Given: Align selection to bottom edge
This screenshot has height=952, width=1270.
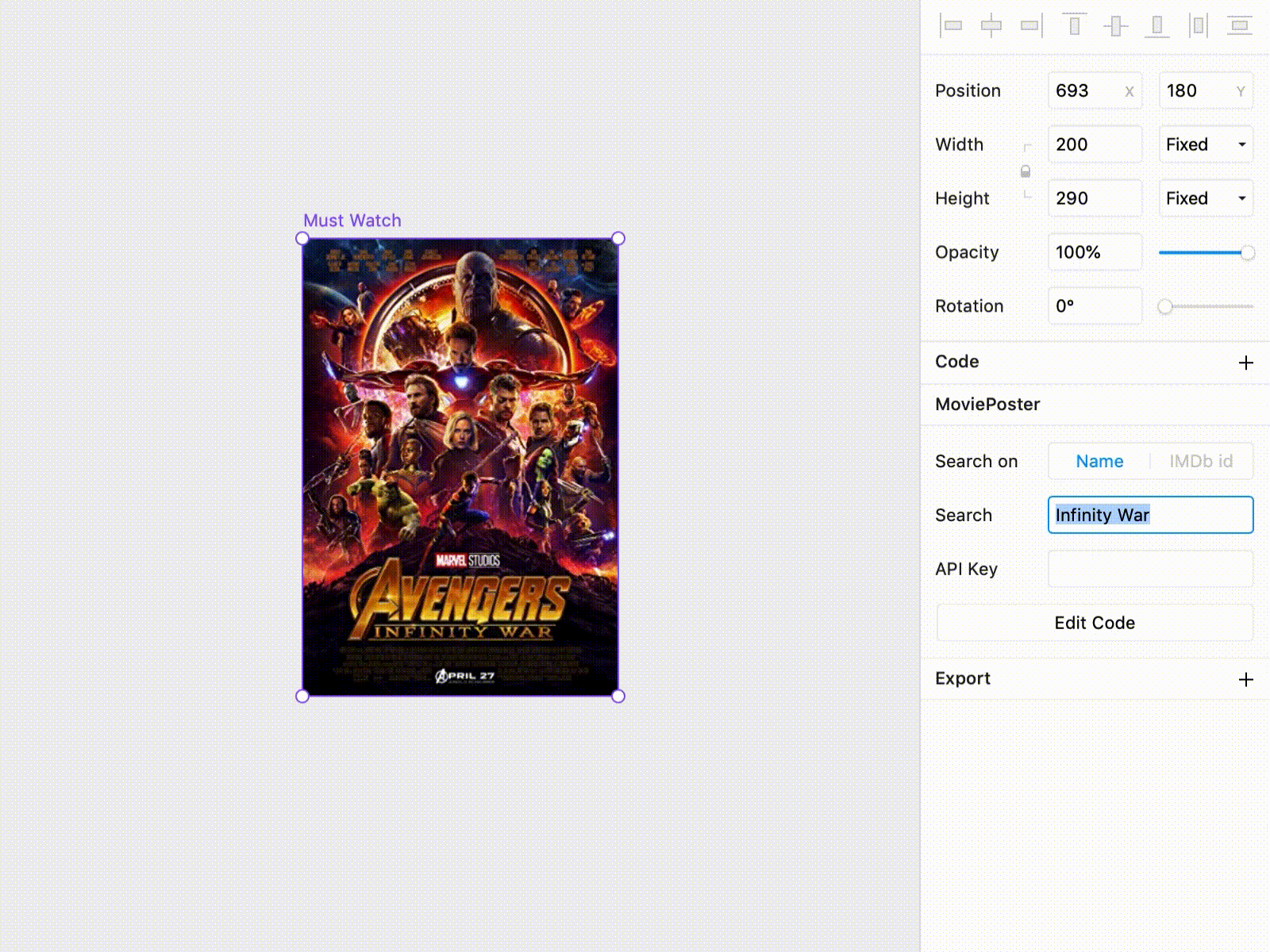Looking at the screenshot, I should coord(1156,25).
